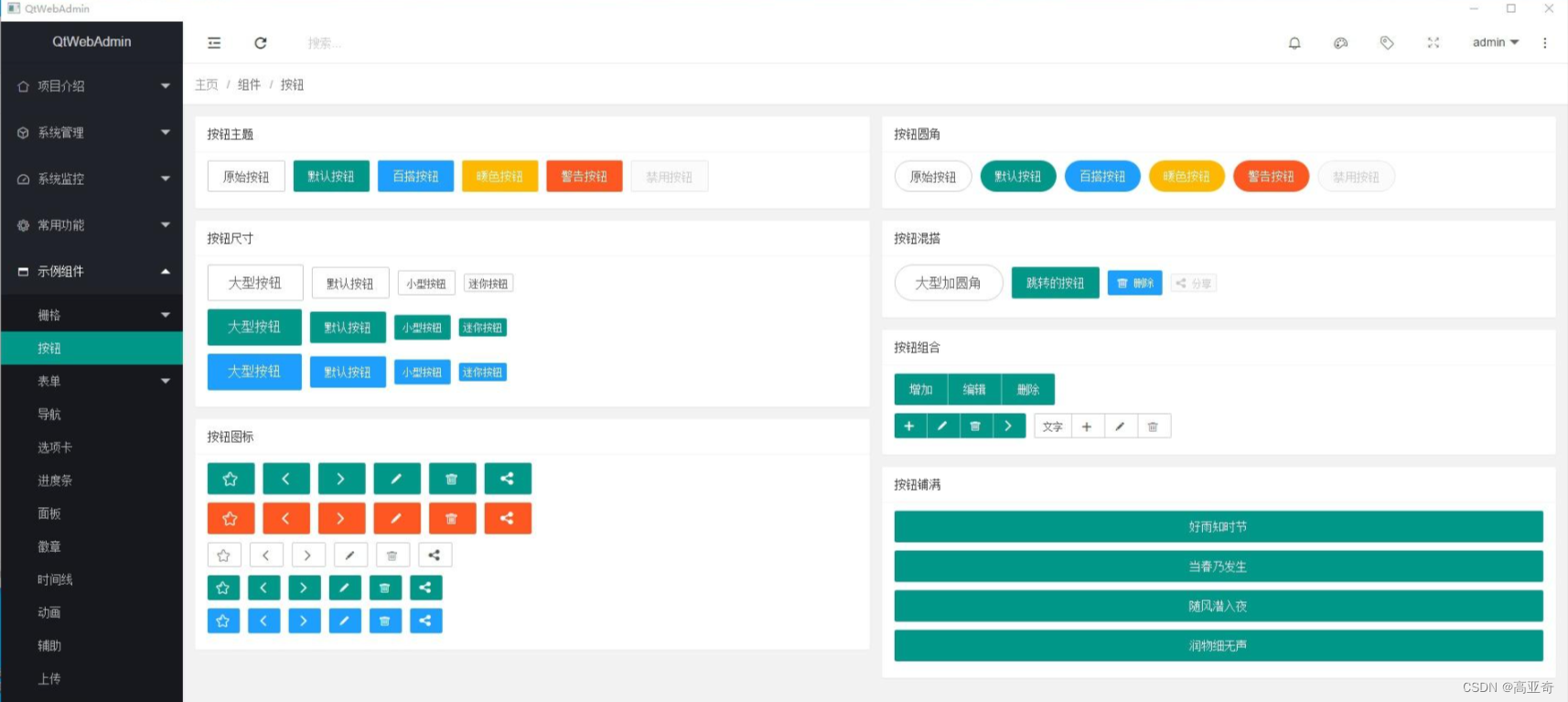This screenshot has height=702, width=1568.
Task: Collapse the 示例组件 sidebar menu
Action: [x=91, y=272]
